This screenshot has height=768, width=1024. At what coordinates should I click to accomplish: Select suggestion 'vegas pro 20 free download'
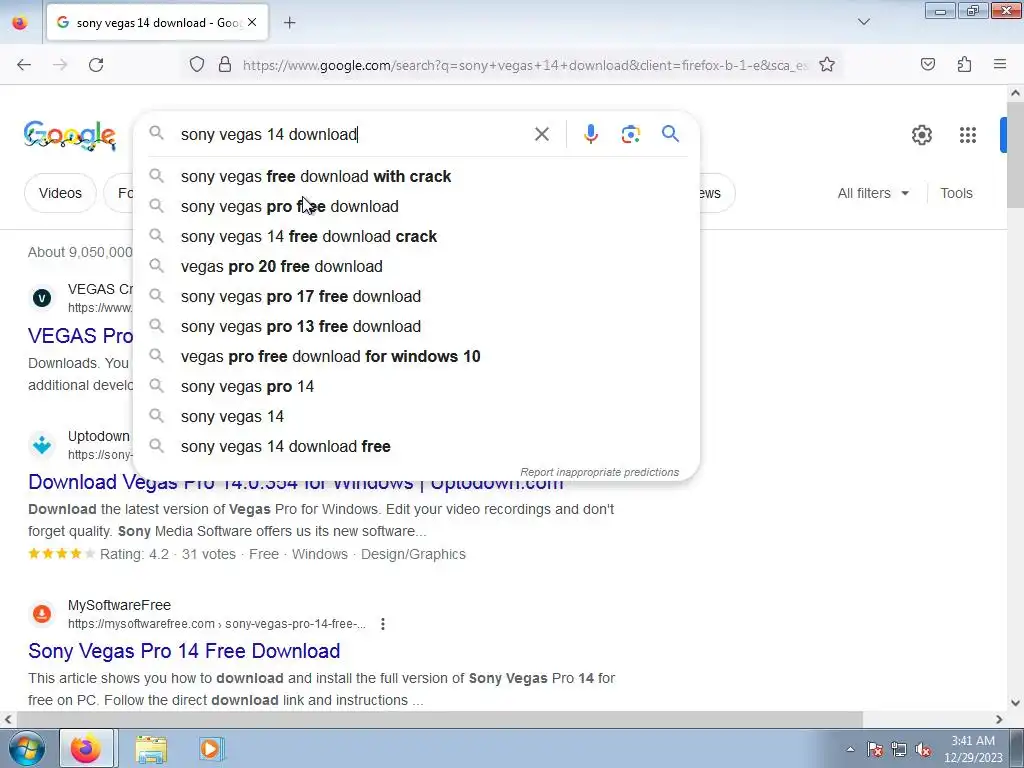click(417, 266)
